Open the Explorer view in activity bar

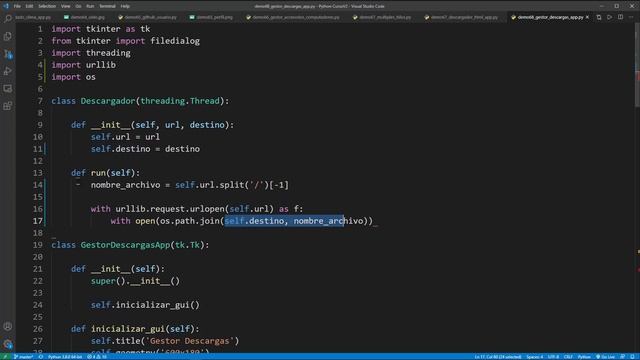7,36
